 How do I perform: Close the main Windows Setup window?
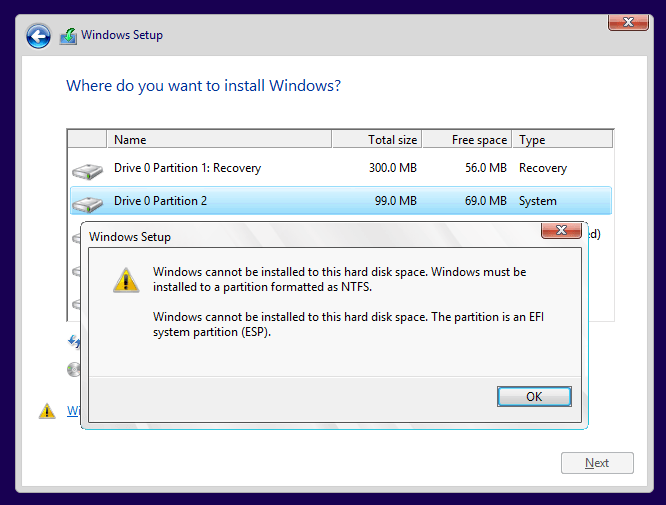(627, 21)
